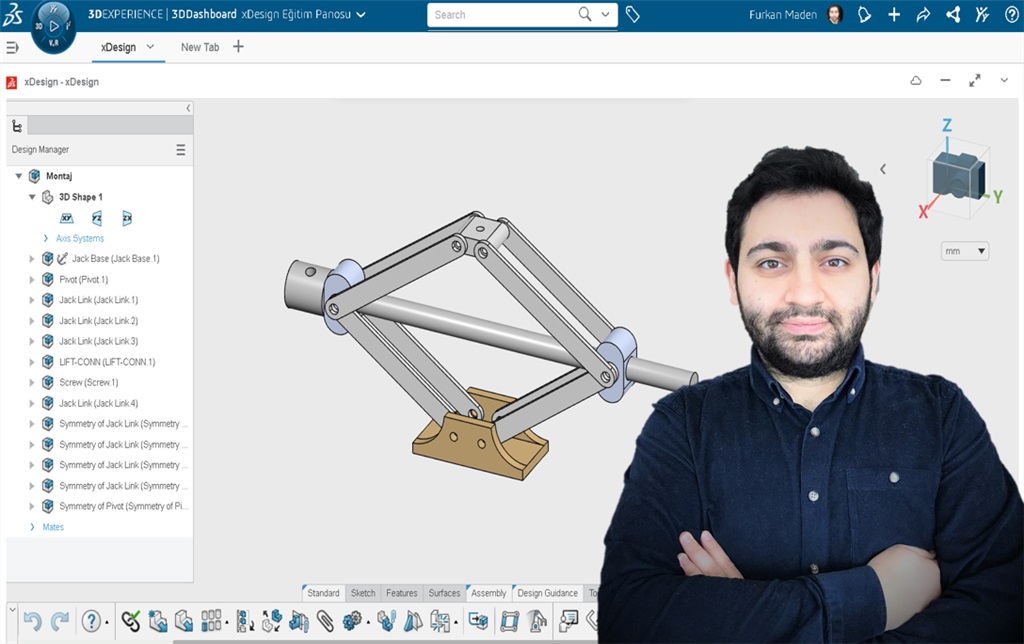Open the New Tab dashboard tab
This screenshot has width=1024, height=644.
[200, 47]
